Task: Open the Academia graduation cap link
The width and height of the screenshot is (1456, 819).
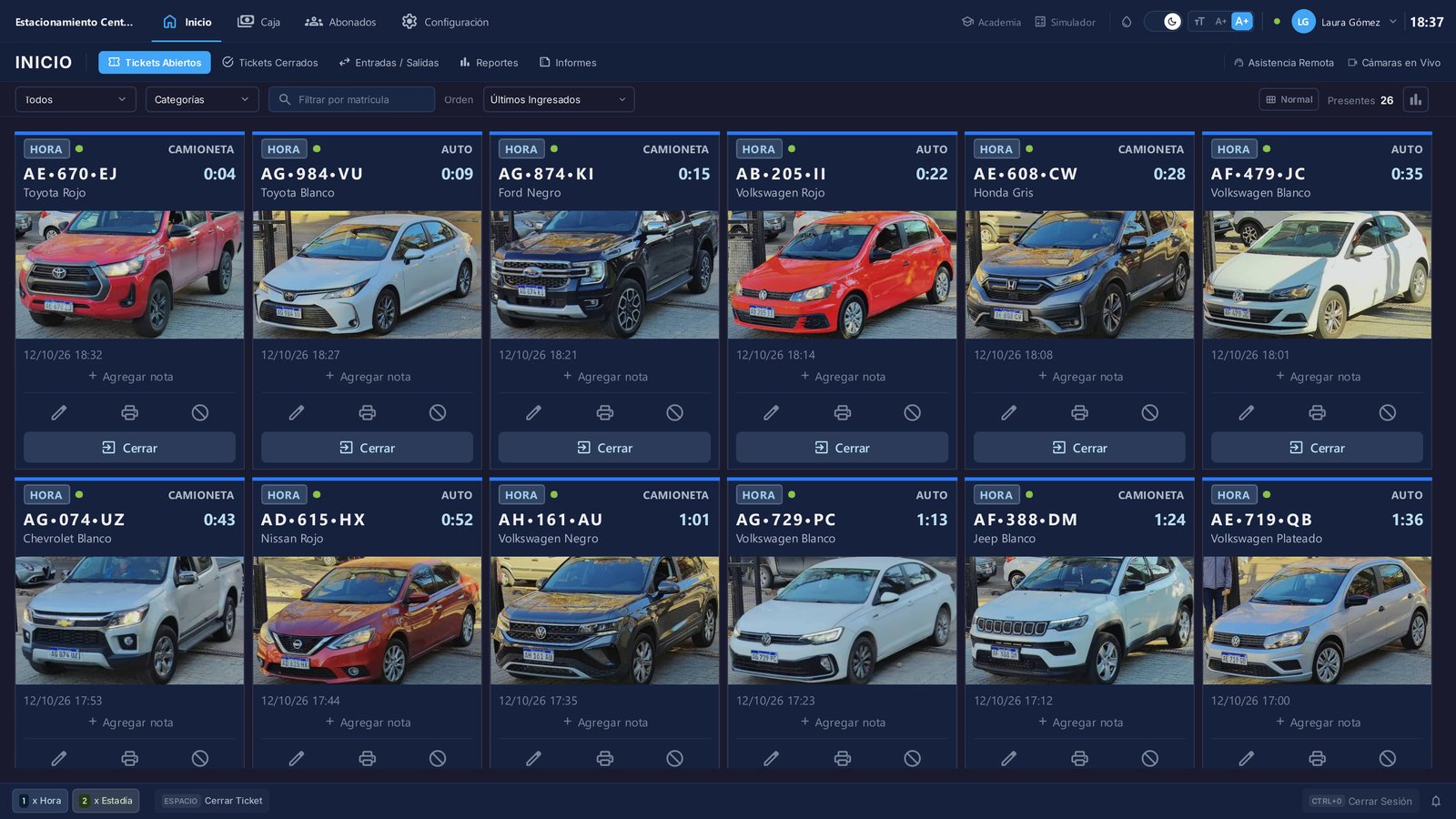Action: (x=991, y=22)
